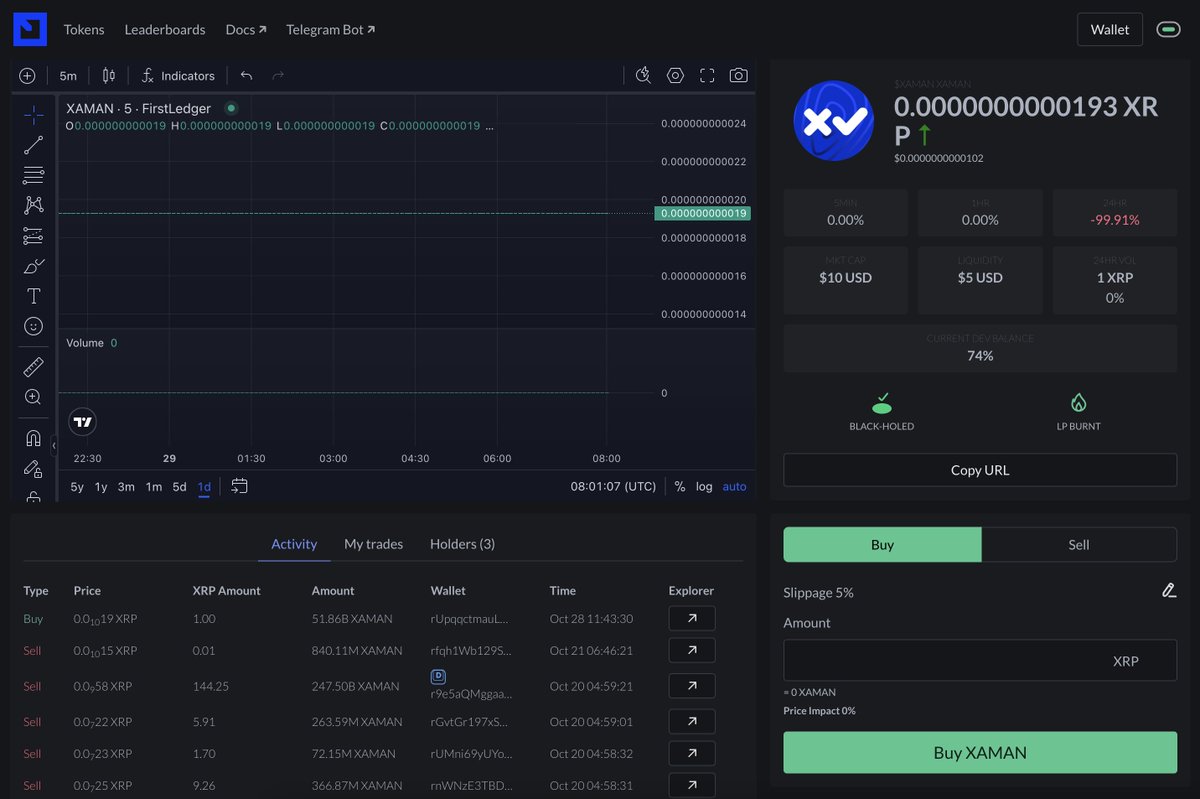Viewport: 1200px width, 799px height.
Task: Flip the green toggle beside the Wallet button
Action: (x=1168, y=29)
